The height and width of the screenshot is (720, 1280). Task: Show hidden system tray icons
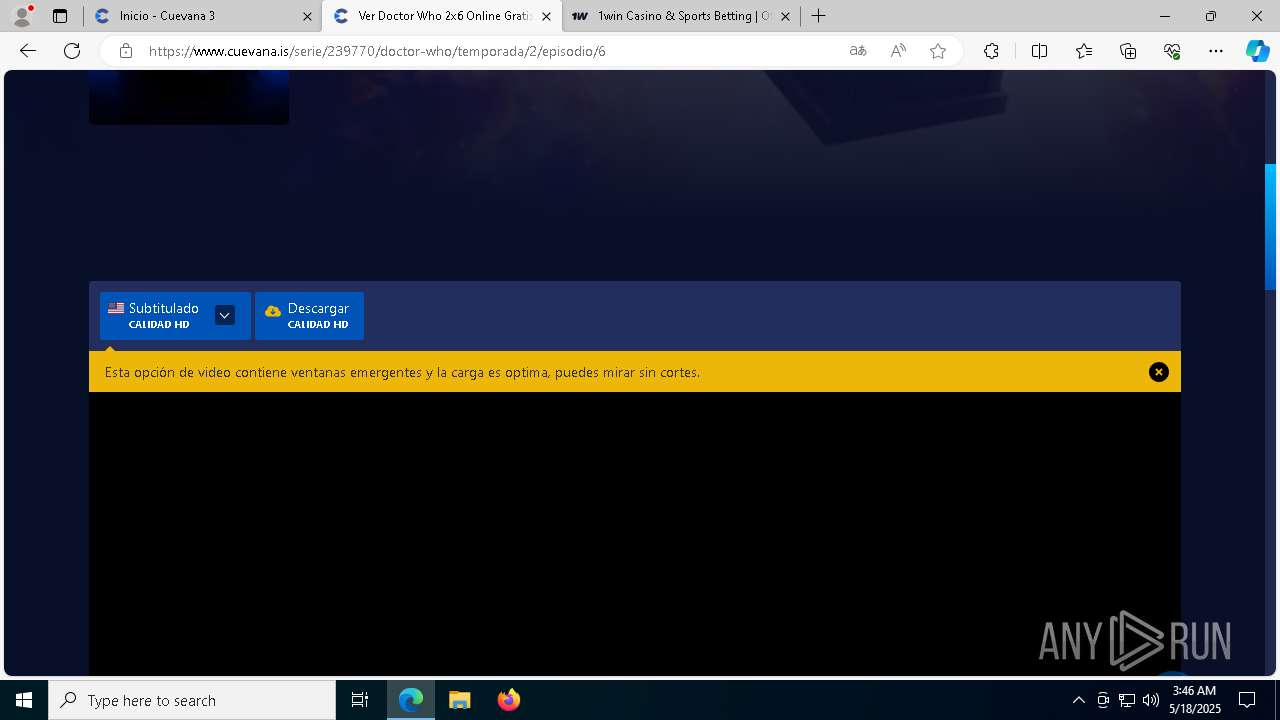click(1078, 700)
